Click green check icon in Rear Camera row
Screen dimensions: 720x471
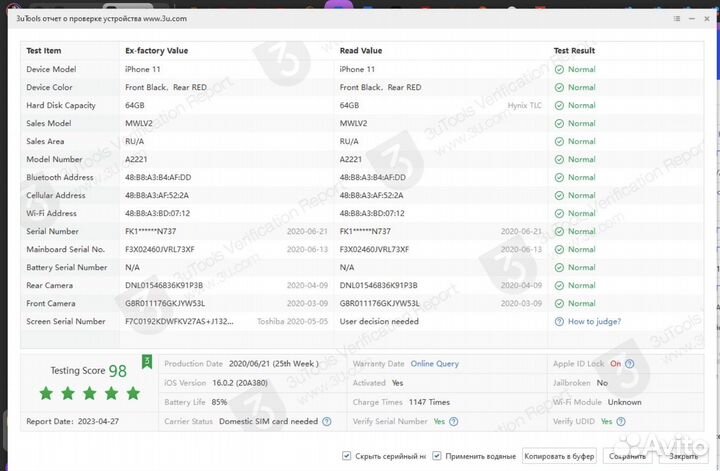[x=559, y=286]
